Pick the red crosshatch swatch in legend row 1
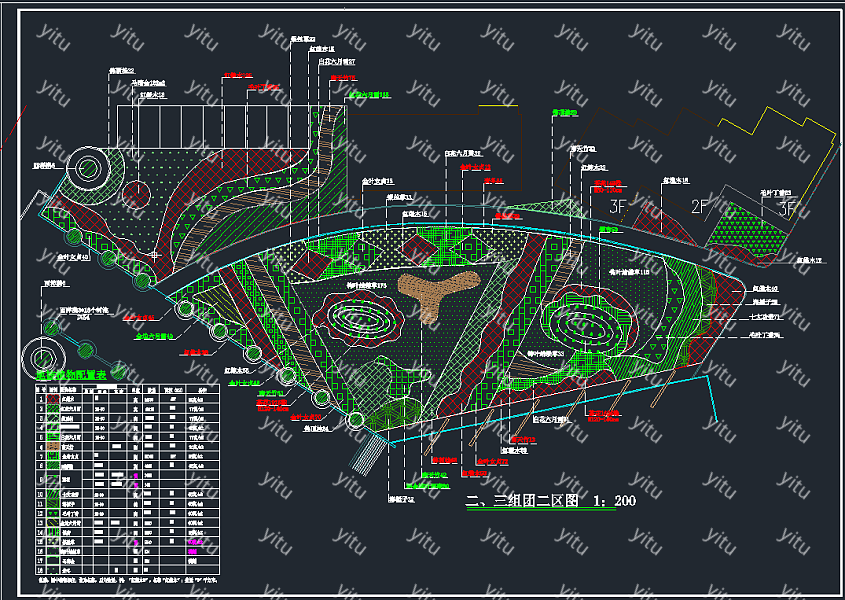This screenshot has height=600, width=845. 53,399
